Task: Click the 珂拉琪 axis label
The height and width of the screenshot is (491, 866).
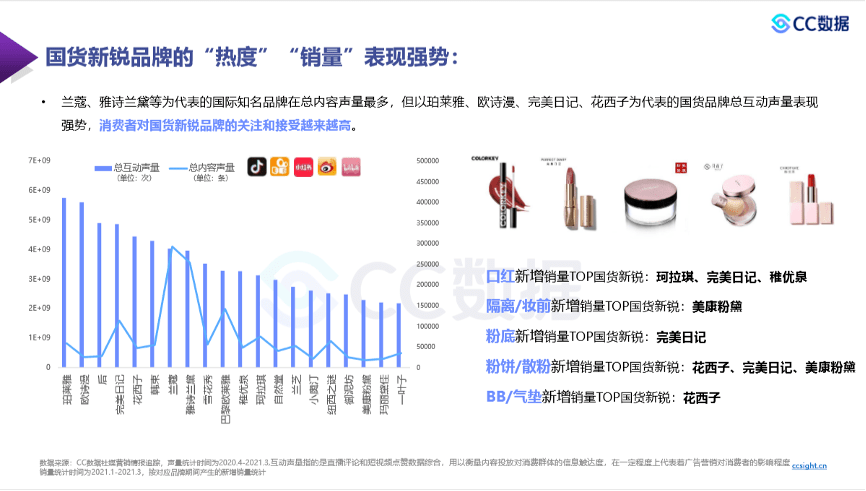Action: click(x=261, y=389)
